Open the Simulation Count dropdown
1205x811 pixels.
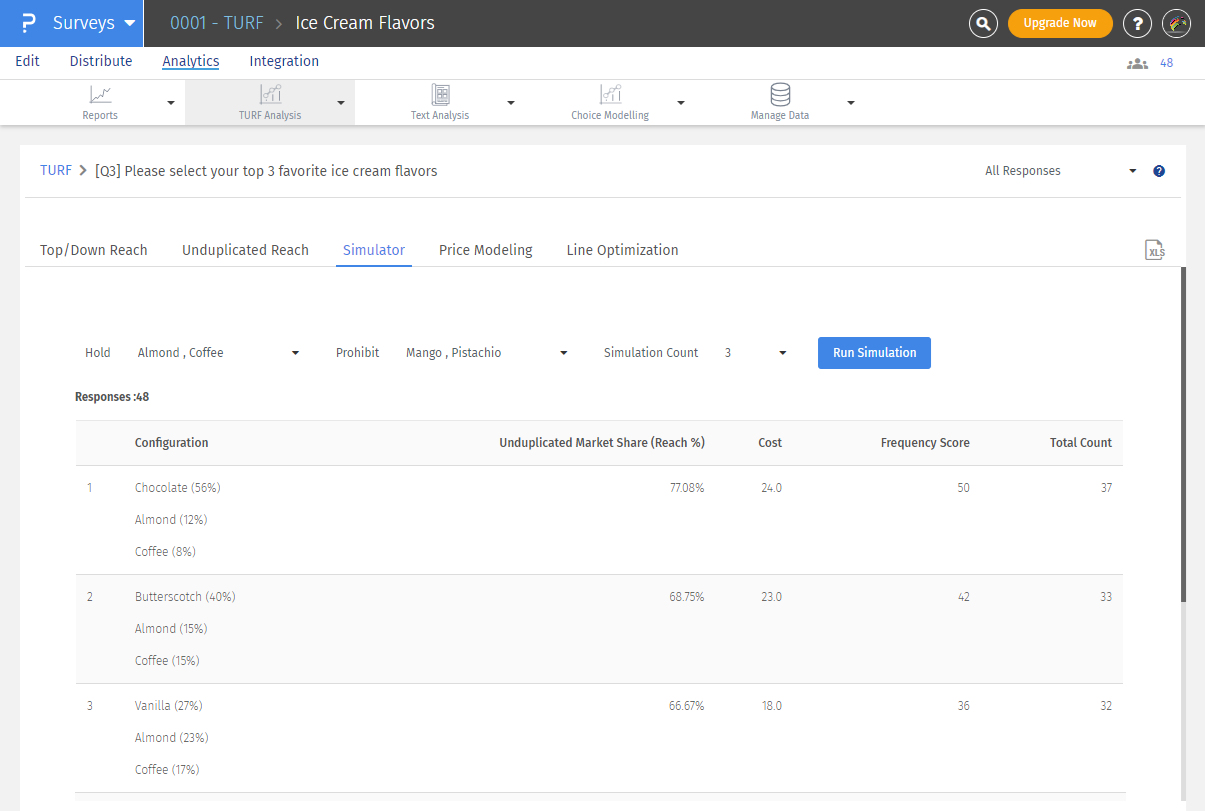click(755, 353)
